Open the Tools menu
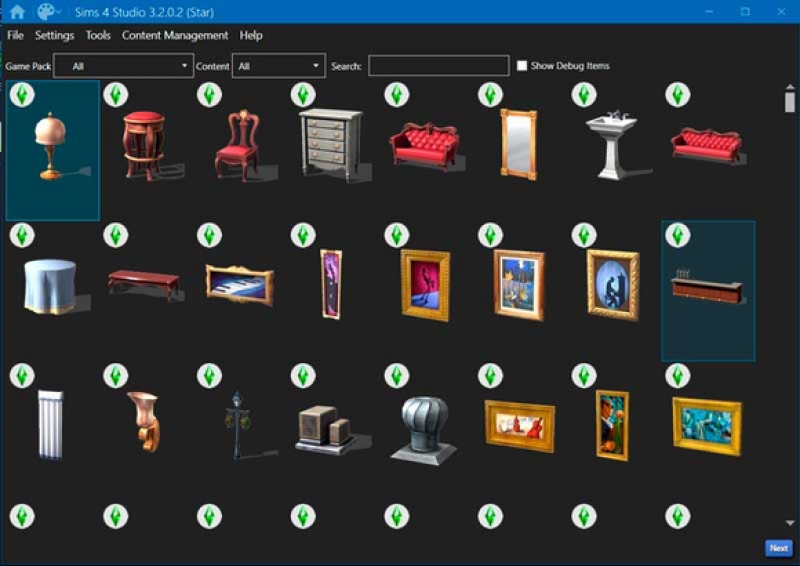Viewport: 800px width, 566px height. 98,35
